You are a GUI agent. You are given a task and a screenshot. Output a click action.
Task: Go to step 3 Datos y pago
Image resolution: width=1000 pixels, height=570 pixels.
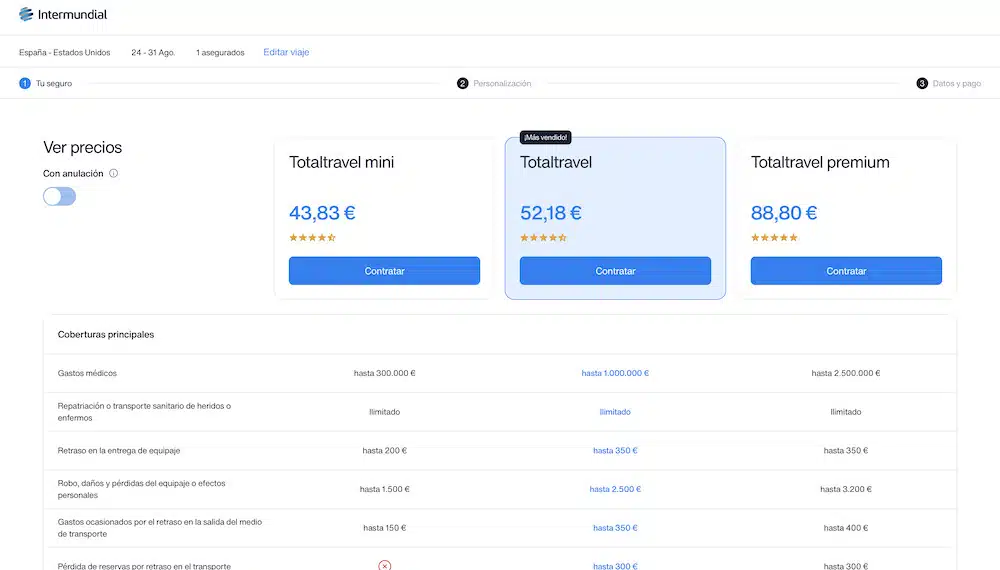click(x=949, y=84)
